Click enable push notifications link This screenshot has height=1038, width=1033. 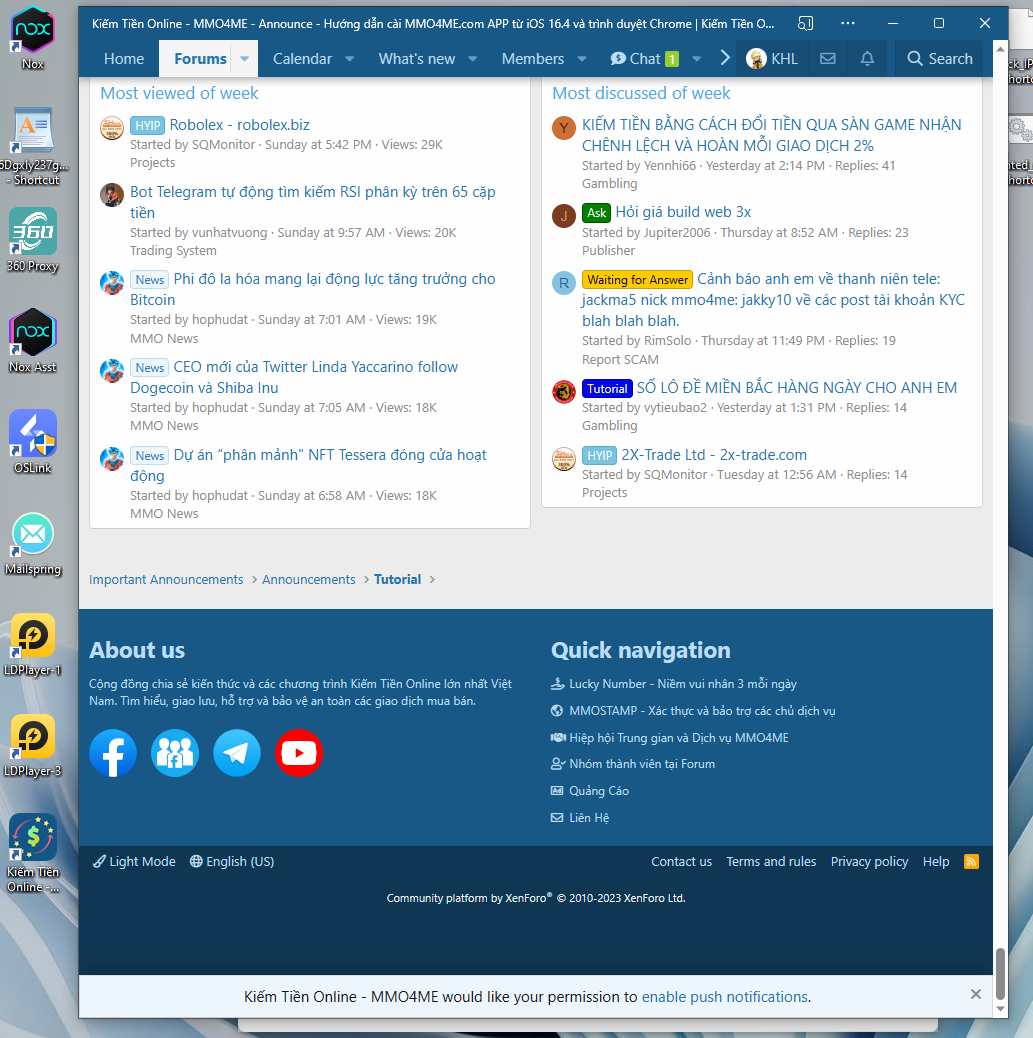[x=724, y=996]
